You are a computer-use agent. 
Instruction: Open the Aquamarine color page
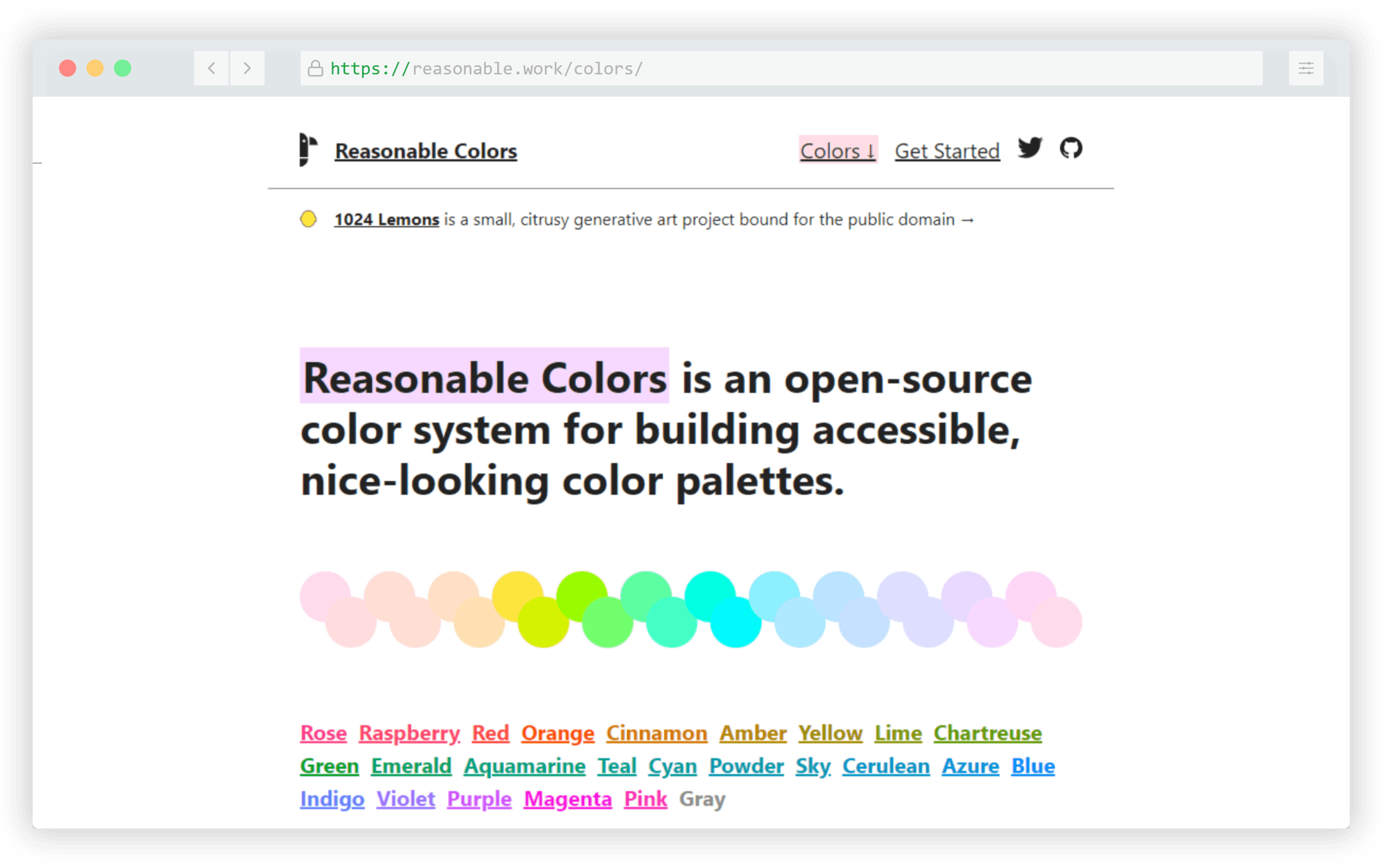524,766
